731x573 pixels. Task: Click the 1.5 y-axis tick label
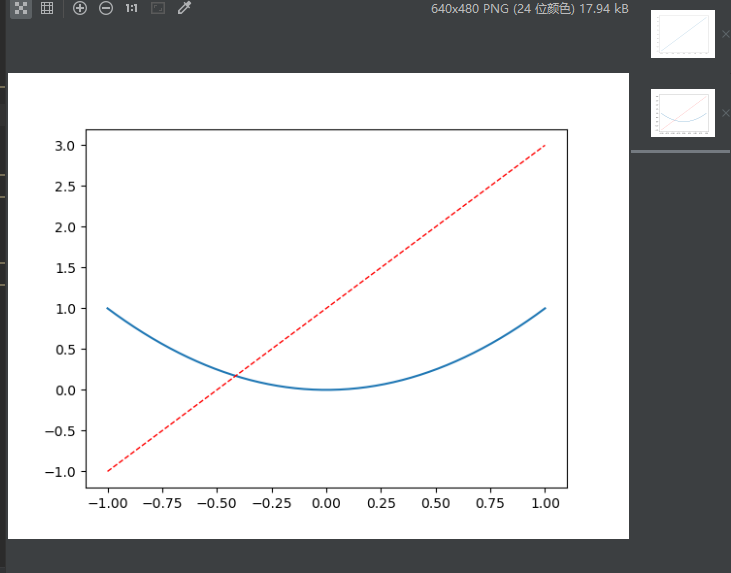[x=65, y=268]
